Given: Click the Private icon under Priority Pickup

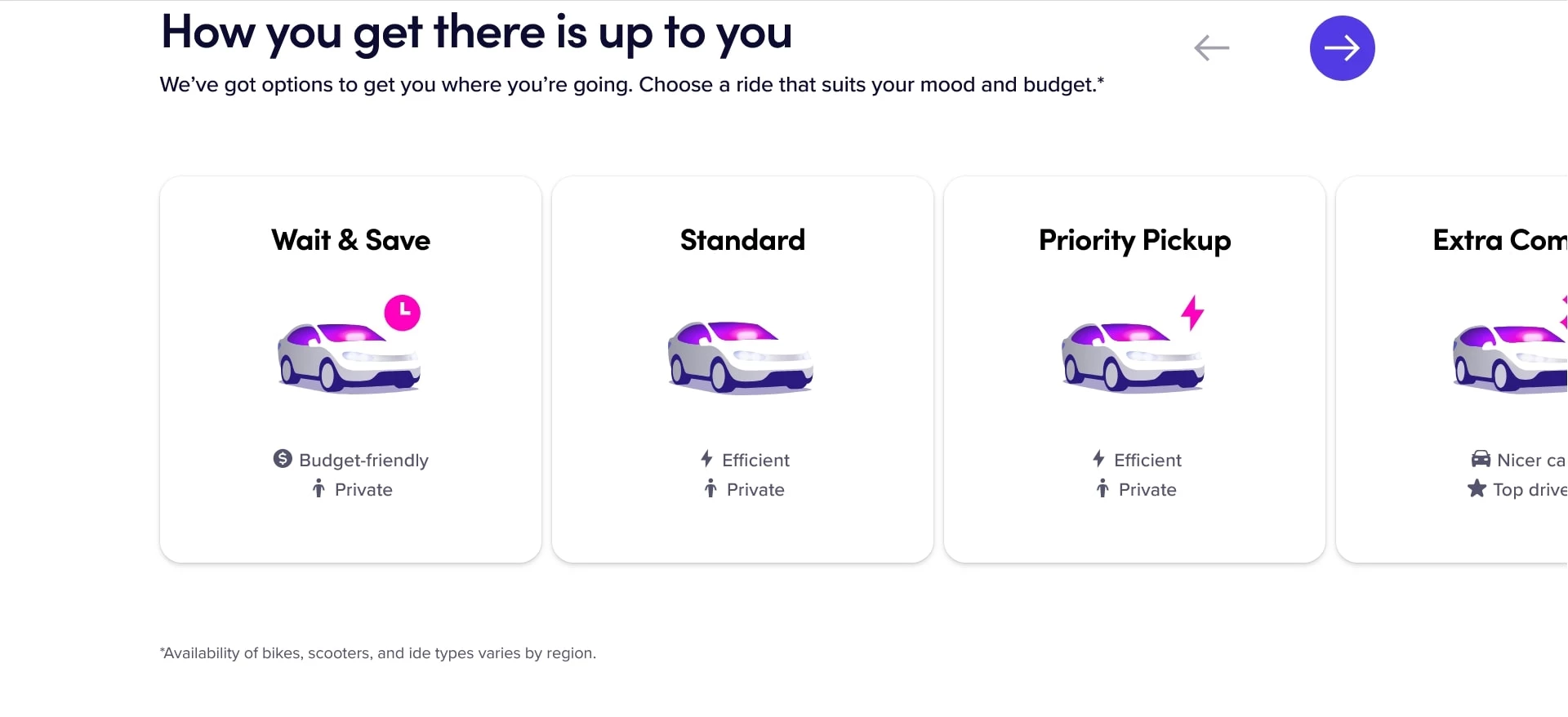Looking at the screenshot, I should (x=1102, y=489).
